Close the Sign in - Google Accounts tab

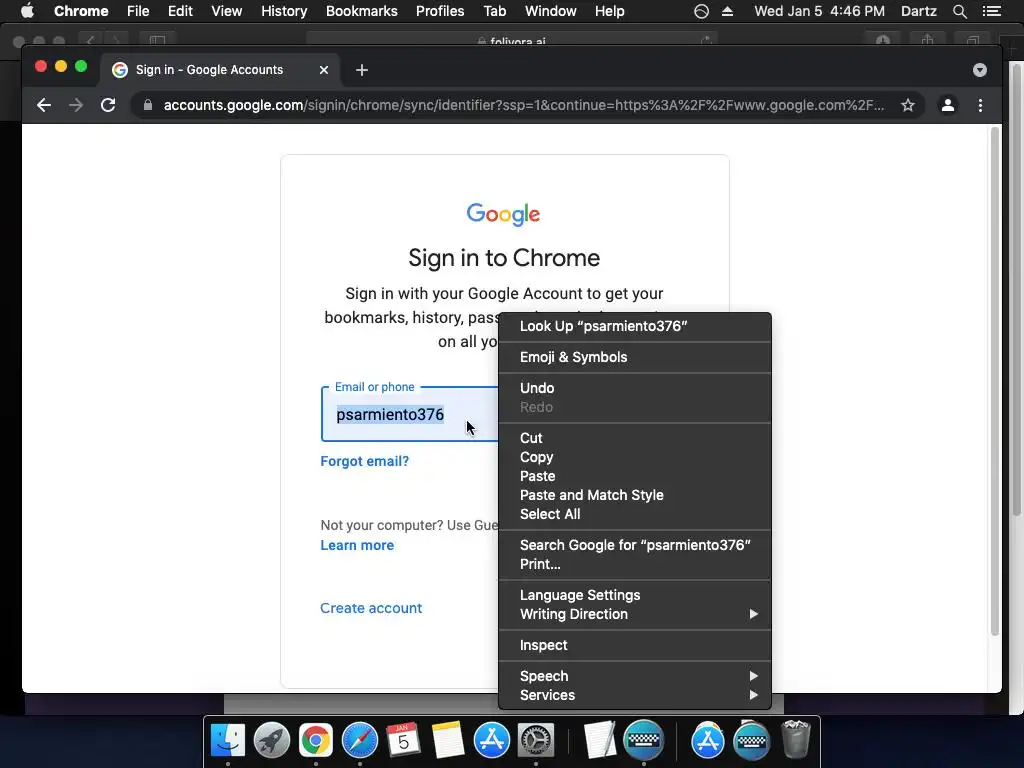click(x=324, y=70)
